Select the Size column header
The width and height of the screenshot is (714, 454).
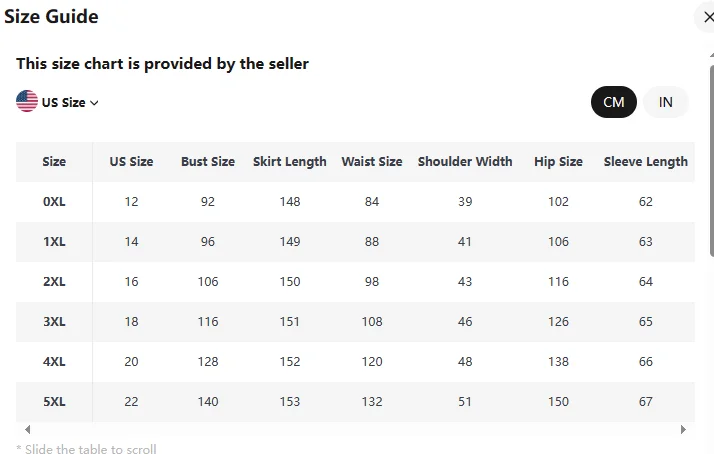[x=54, y=161]
